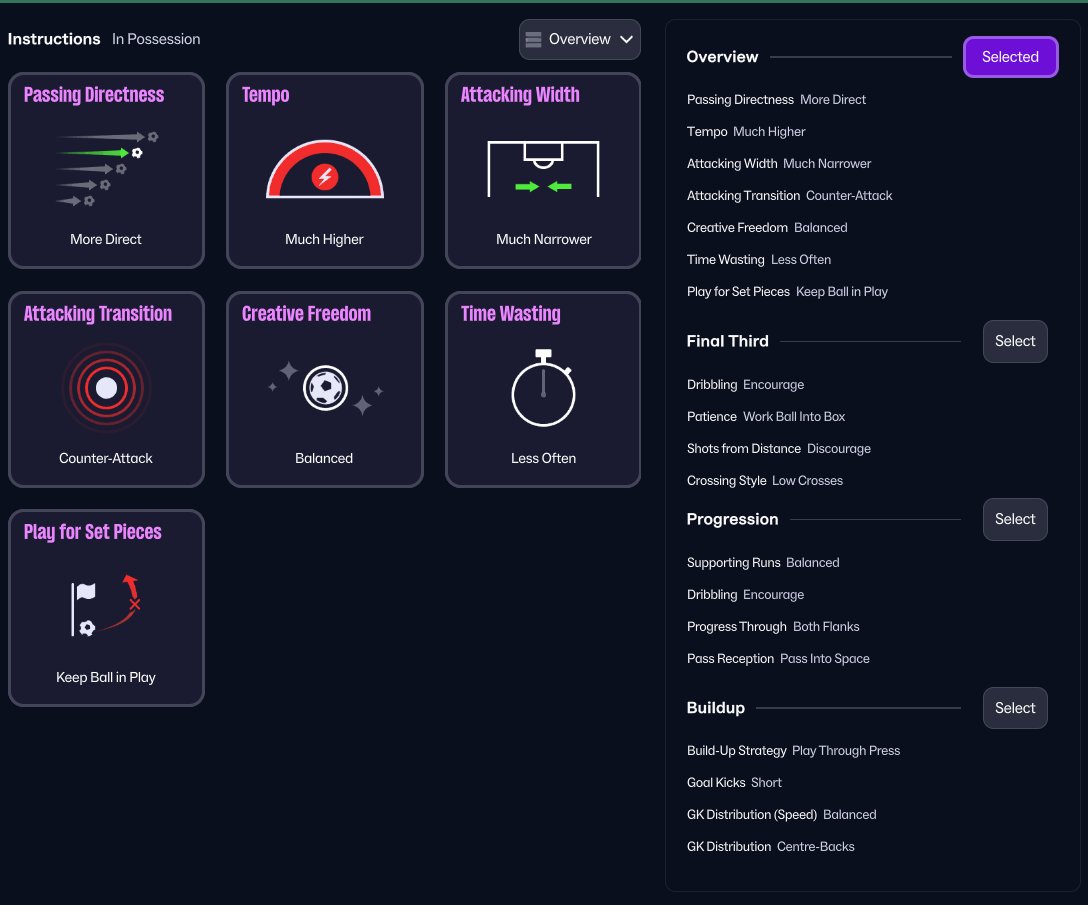Click the Final Third section heading
Viewport: 1088px width, 905px height.
click(727, 341)
